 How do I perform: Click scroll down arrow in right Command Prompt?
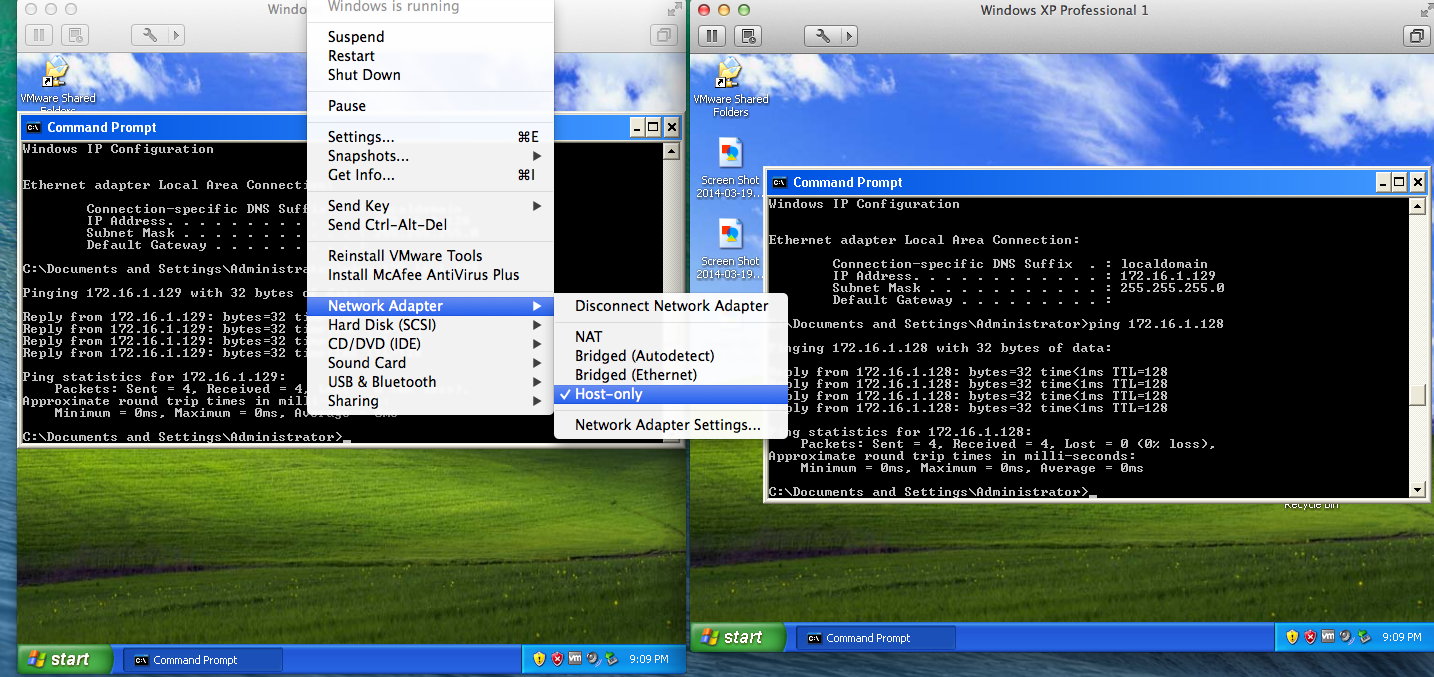(x=1417, y=490)
